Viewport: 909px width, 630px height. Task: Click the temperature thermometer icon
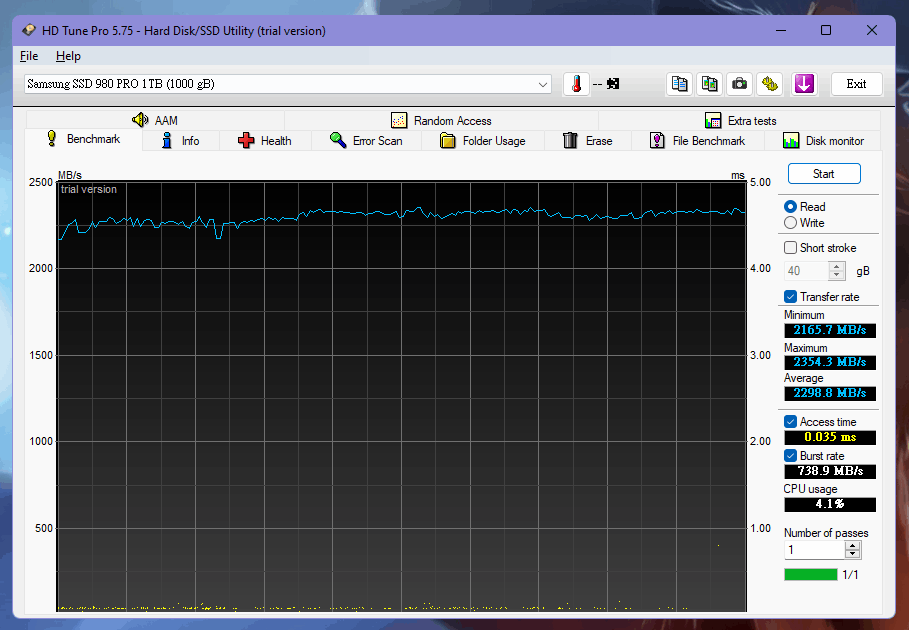(576, 84)
